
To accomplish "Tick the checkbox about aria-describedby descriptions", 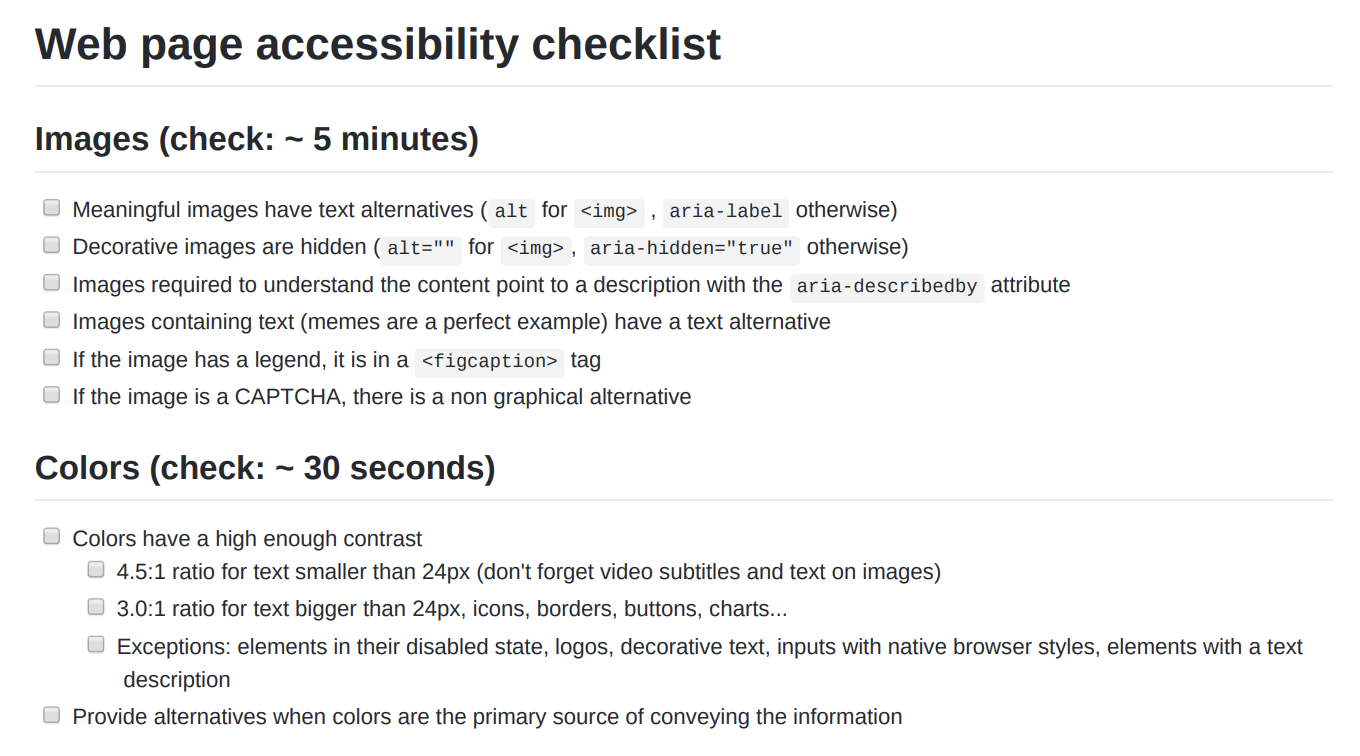I will 51,282.
